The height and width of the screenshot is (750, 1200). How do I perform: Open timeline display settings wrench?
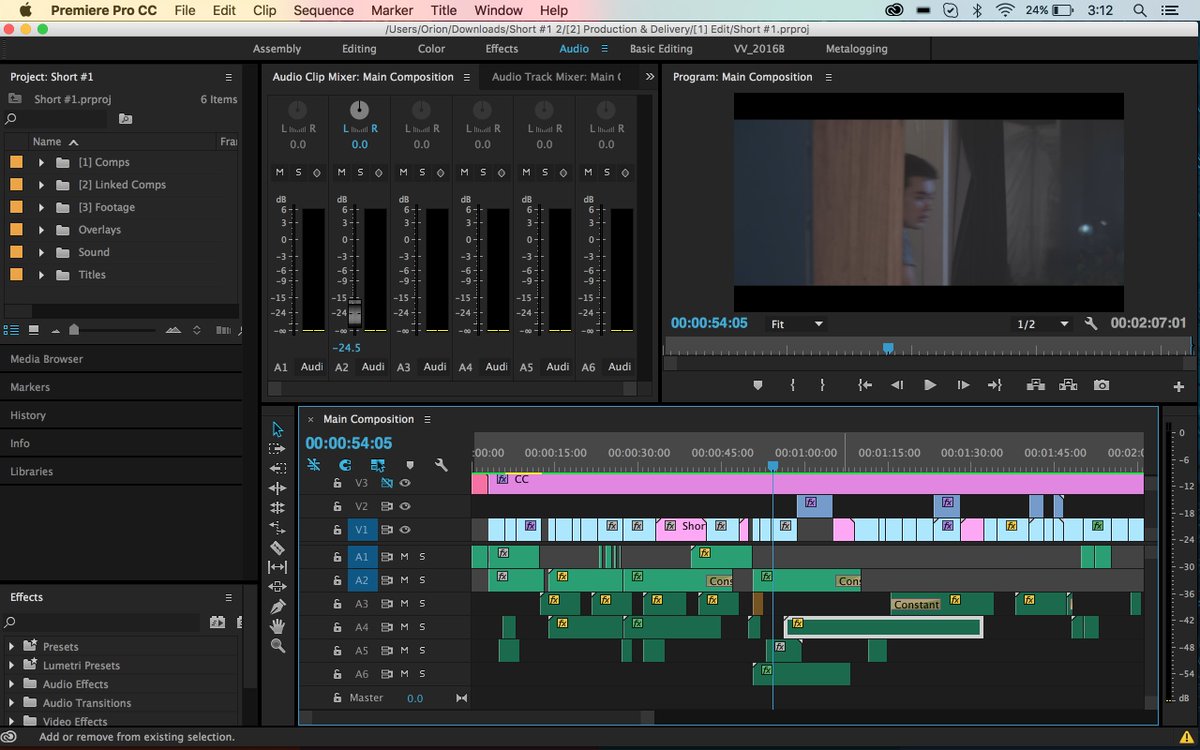[x=441, y=465]
